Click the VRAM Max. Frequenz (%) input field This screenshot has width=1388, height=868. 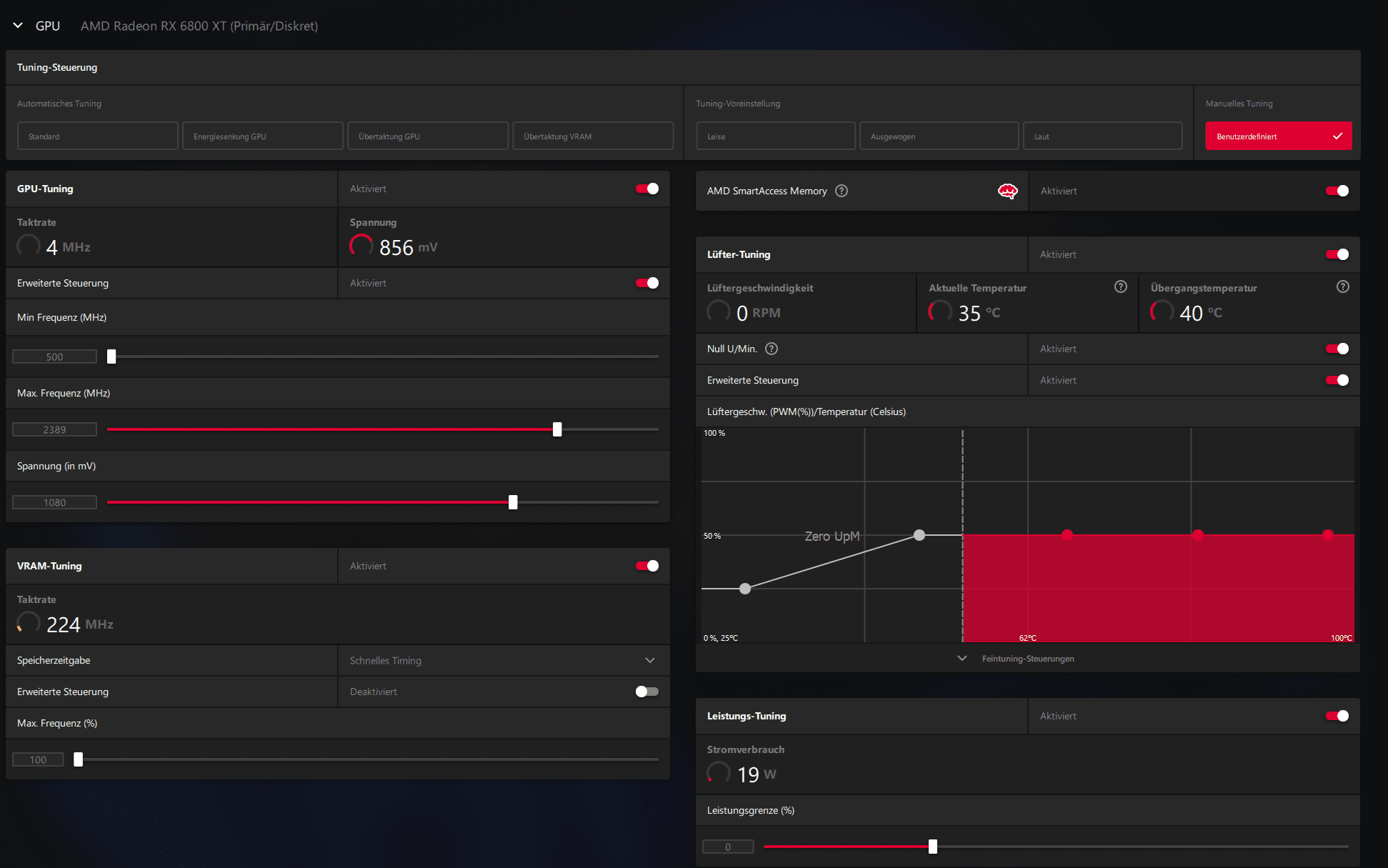pos(38,759)
